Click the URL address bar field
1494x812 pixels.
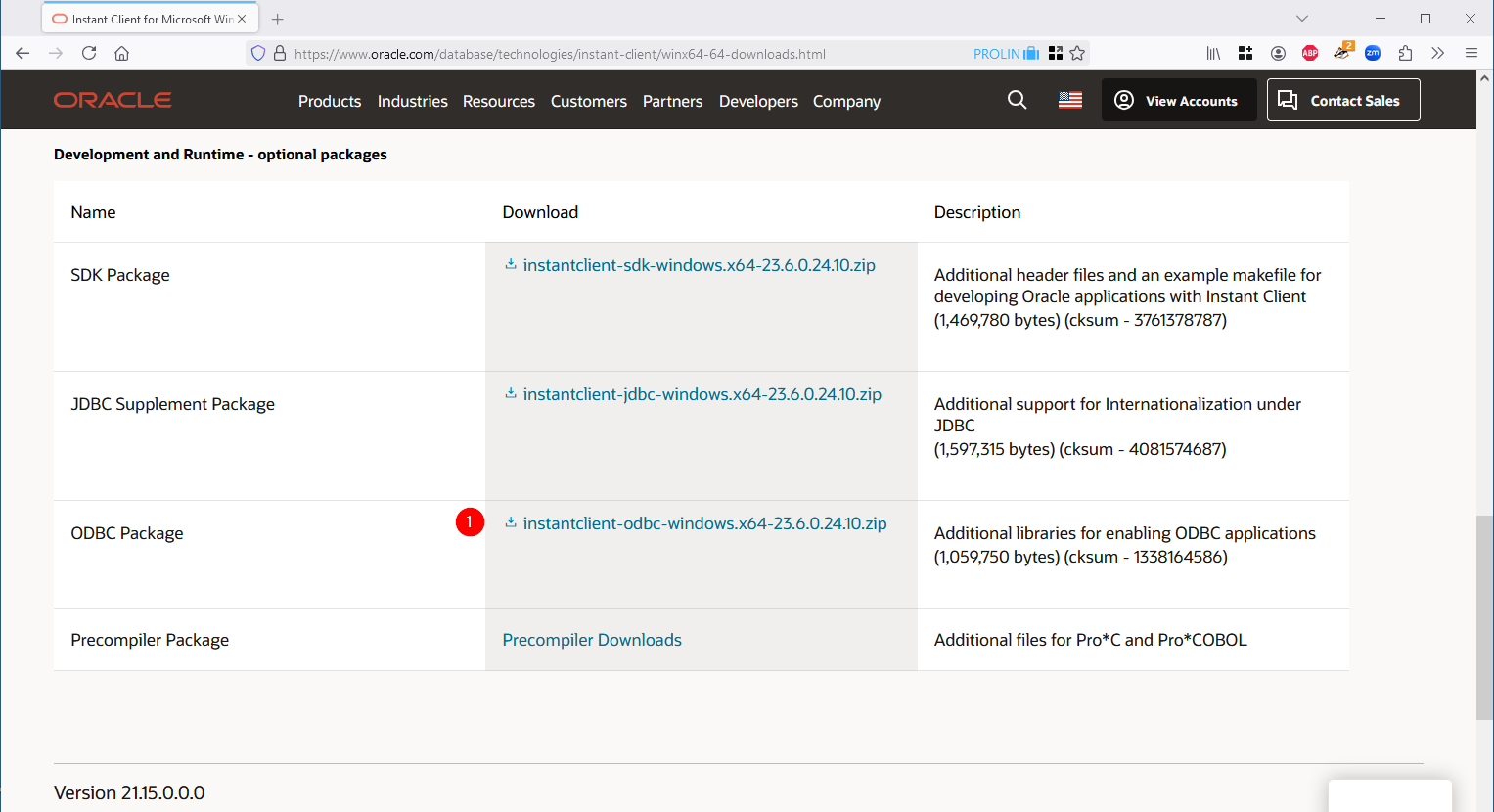click(626, 54)
